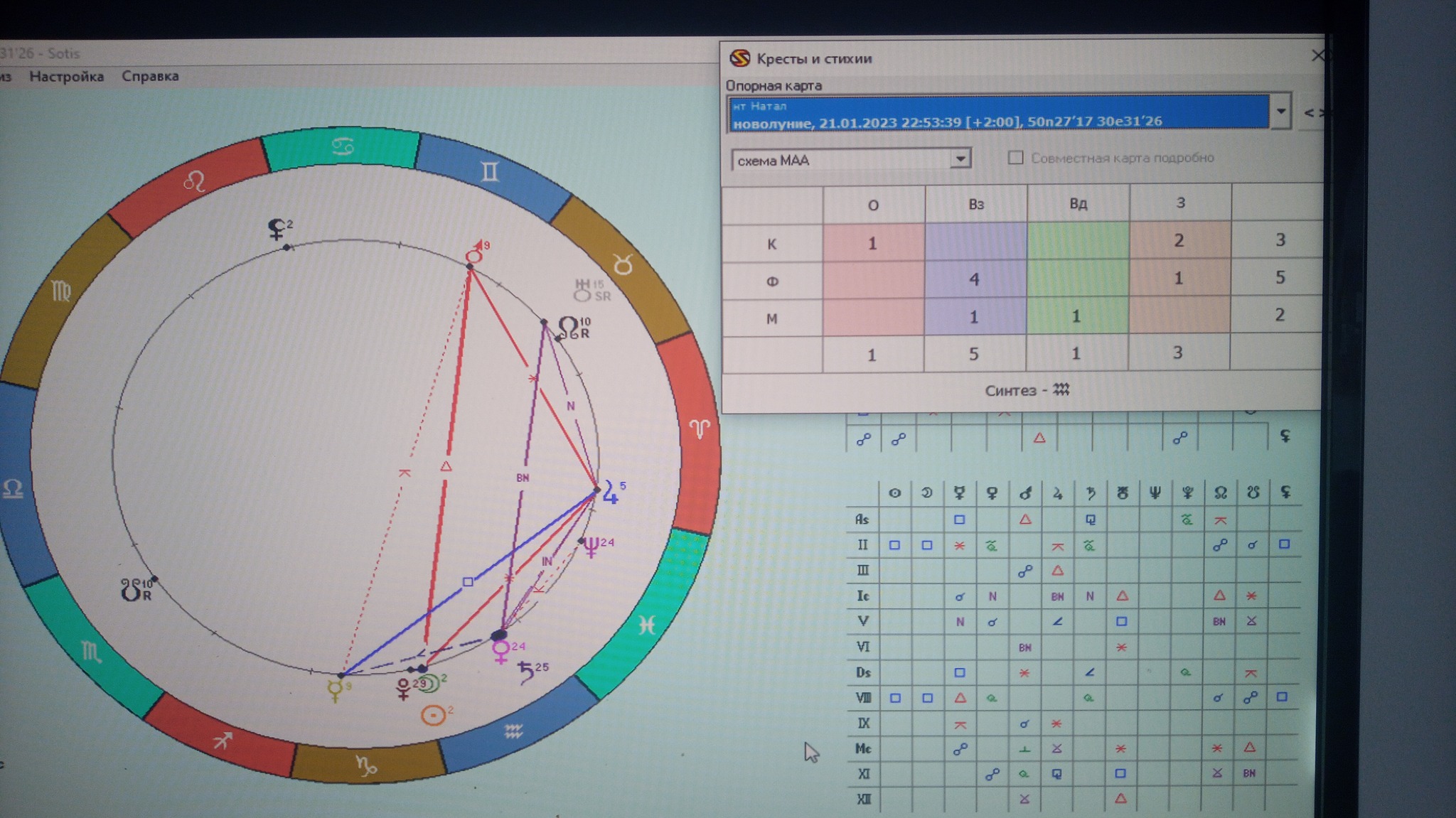Click the Синтез Aquarius label

[x=1027, y=390]
